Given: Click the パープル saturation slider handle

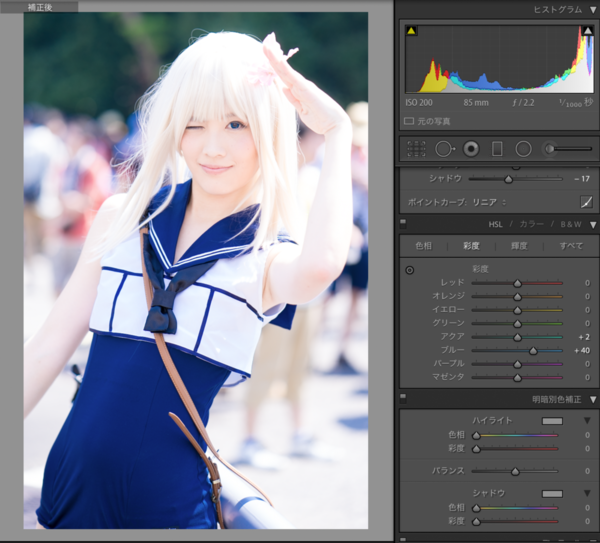Looking at the screenshot, I should (x=517, y=364).
